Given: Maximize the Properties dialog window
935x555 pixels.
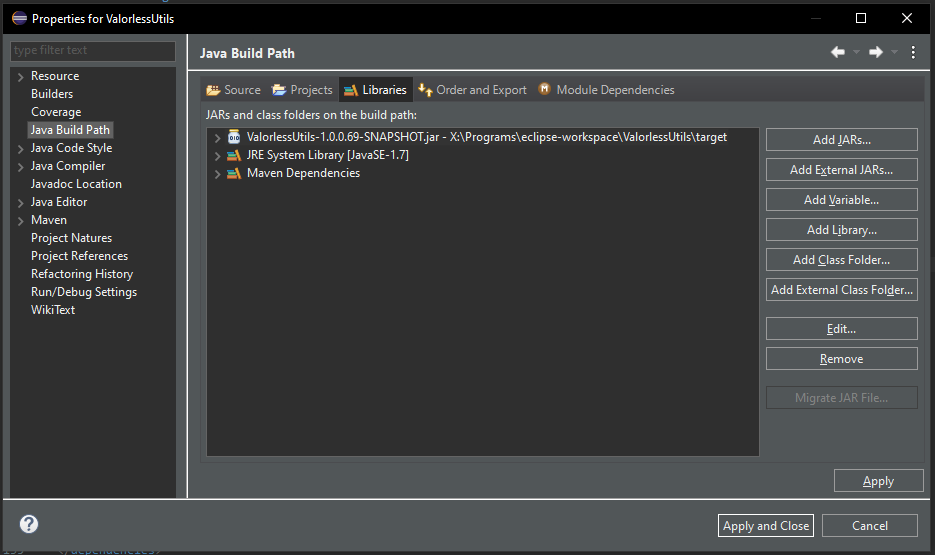Looking at the screenshot, I should click(x=860, y=18).
